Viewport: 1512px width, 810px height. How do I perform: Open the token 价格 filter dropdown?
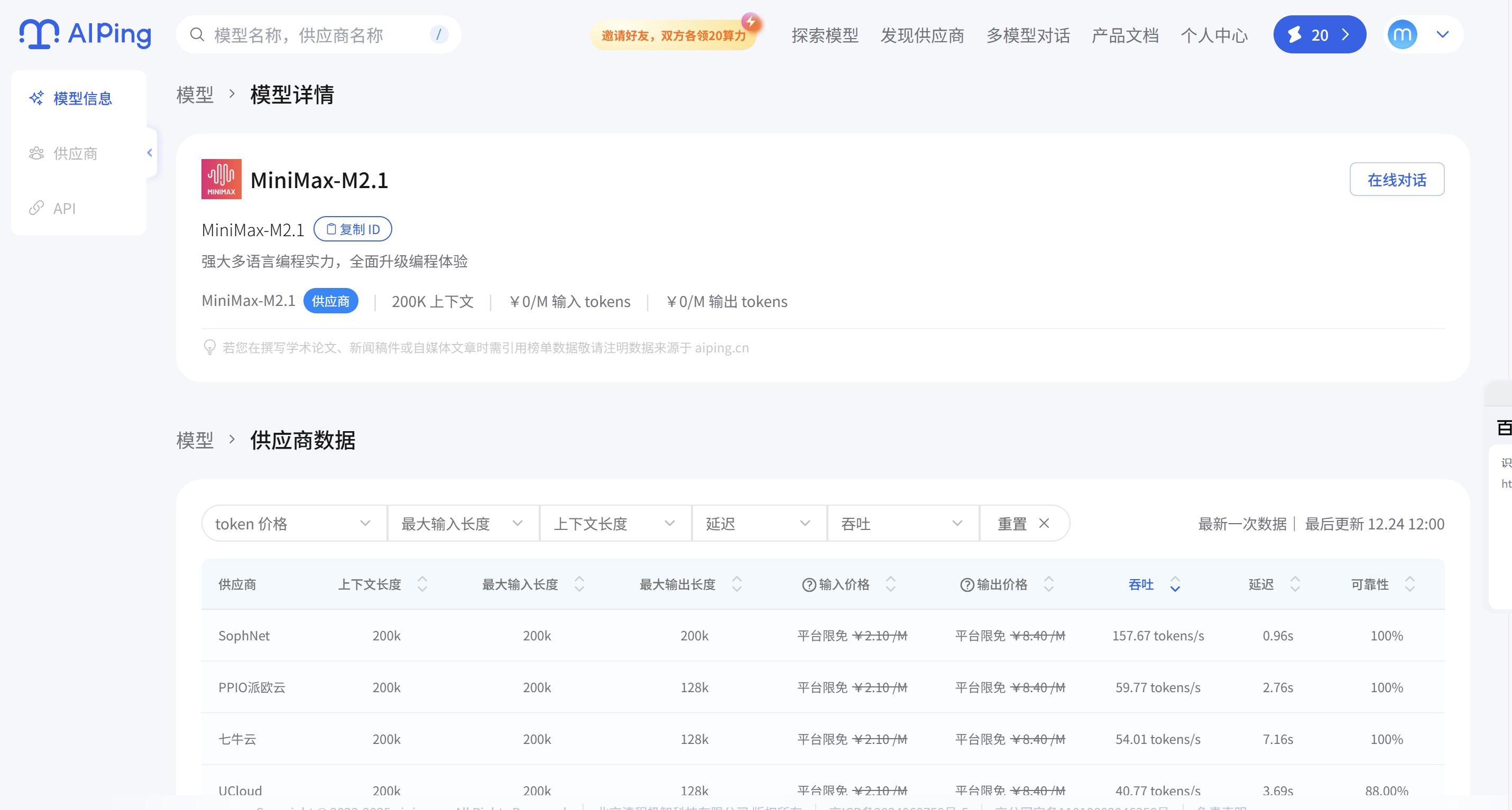coord(293,523)
